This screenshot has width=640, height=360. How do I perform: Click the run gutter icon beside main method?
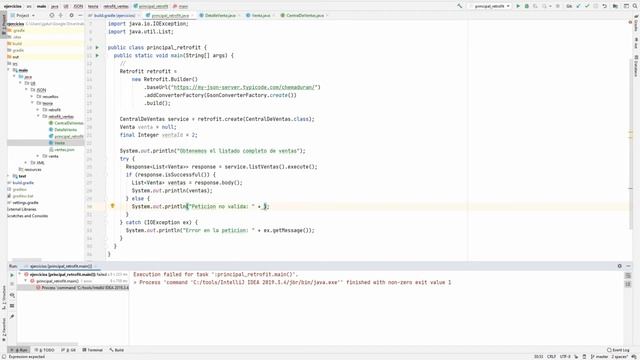[98, 56]
